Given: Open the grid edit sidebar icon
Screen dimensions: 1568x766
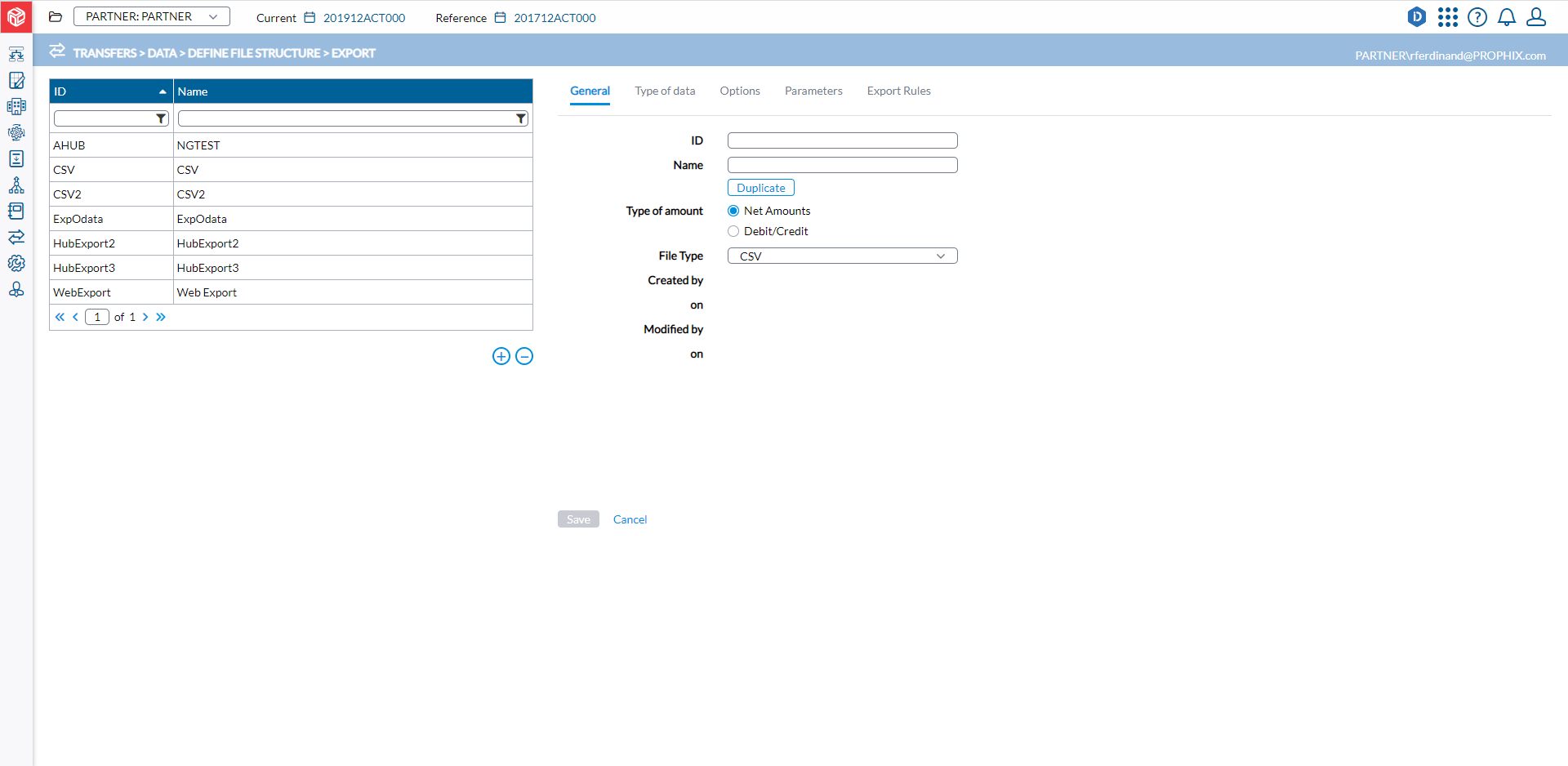Looking at the screenshot, I should [16, 80].
